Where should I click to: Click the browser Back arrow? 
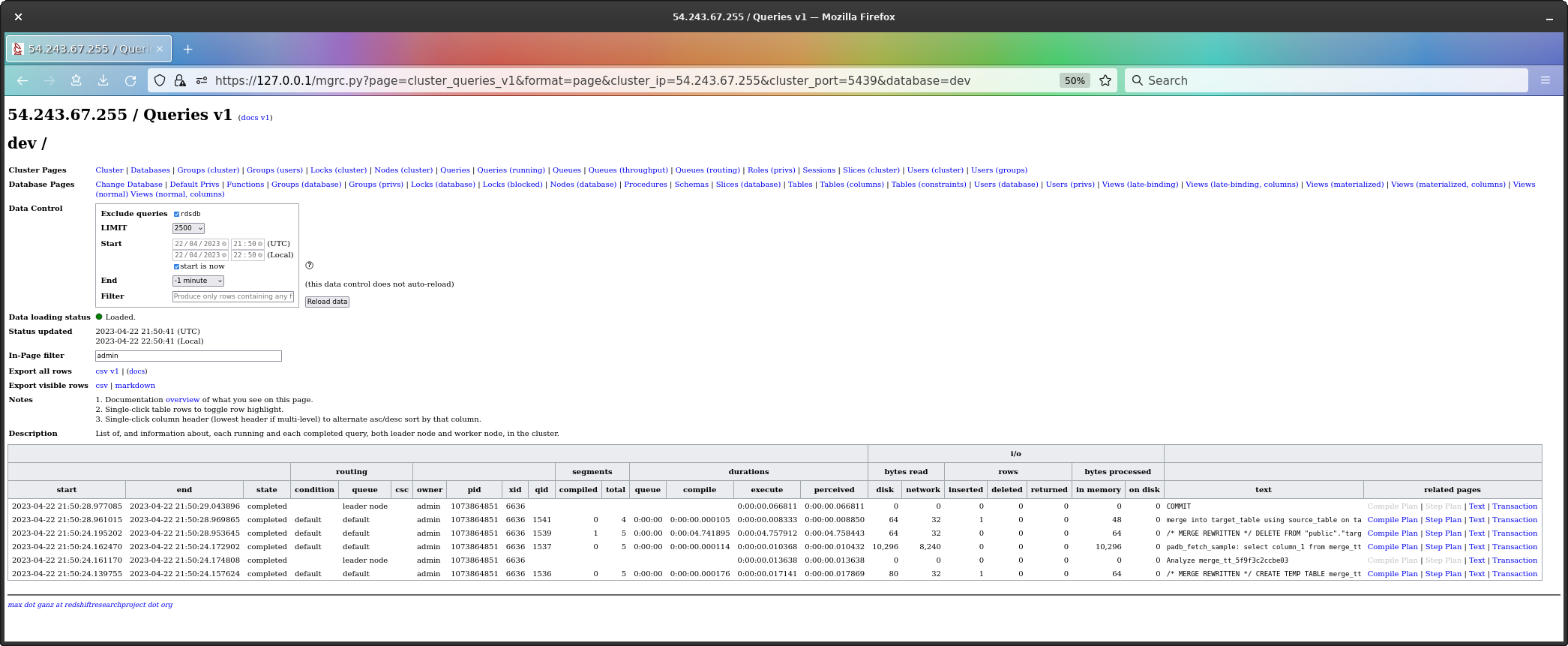click(x=22, y=80)
